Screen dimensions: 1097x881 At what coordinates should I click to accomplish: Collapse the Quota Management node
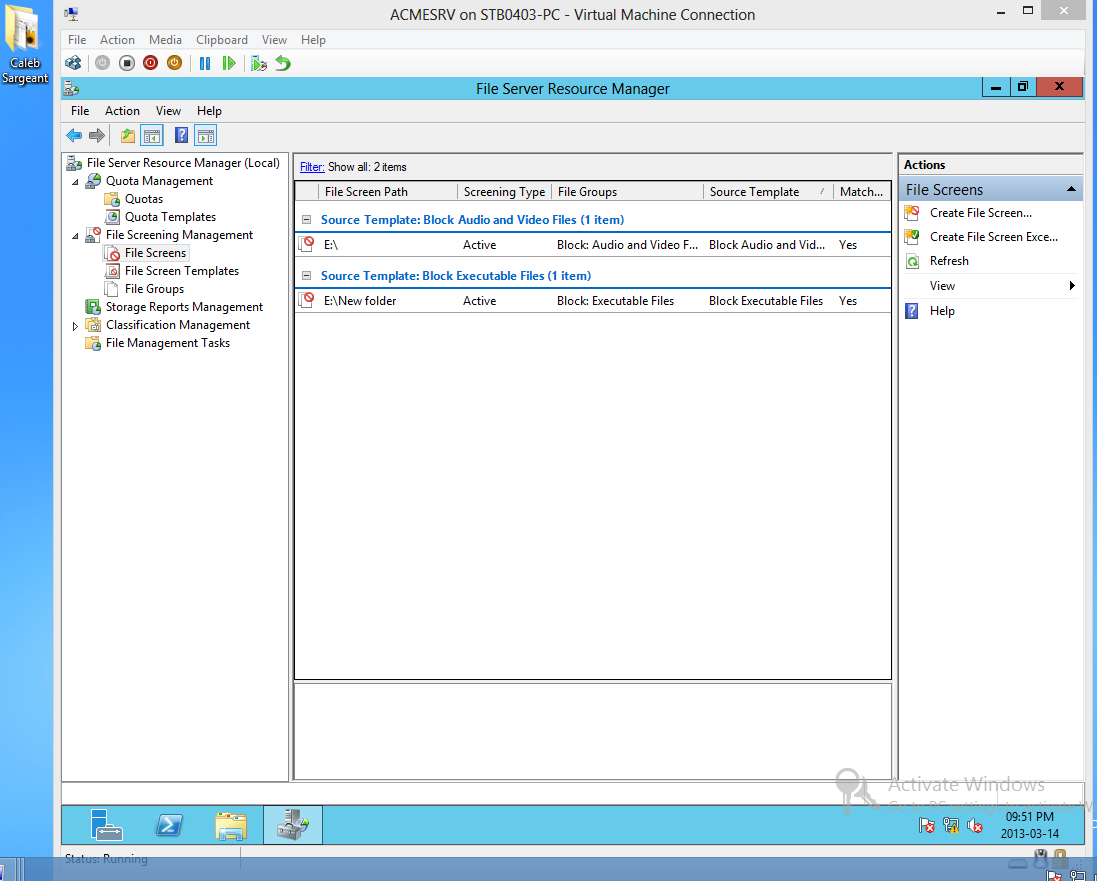(75, 182)
